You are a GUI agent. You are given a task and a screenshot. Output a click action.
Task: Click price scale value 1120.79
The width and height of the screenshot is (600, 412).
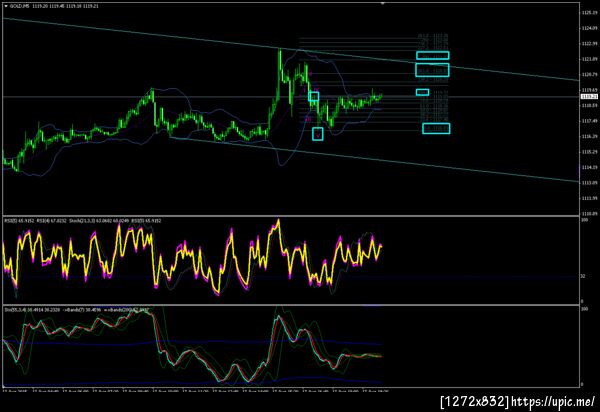point(589,74)
